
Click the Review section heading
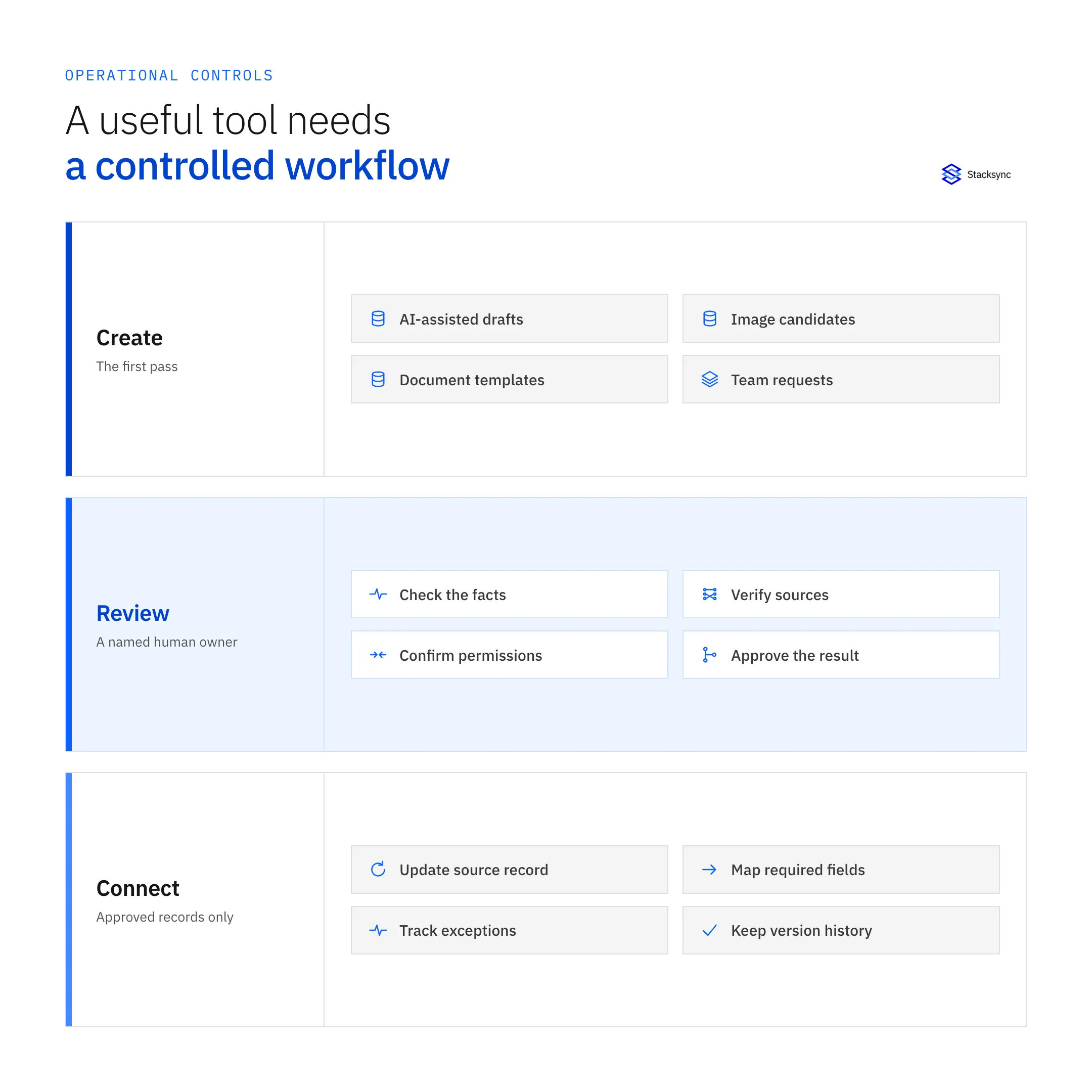(133, 613)
